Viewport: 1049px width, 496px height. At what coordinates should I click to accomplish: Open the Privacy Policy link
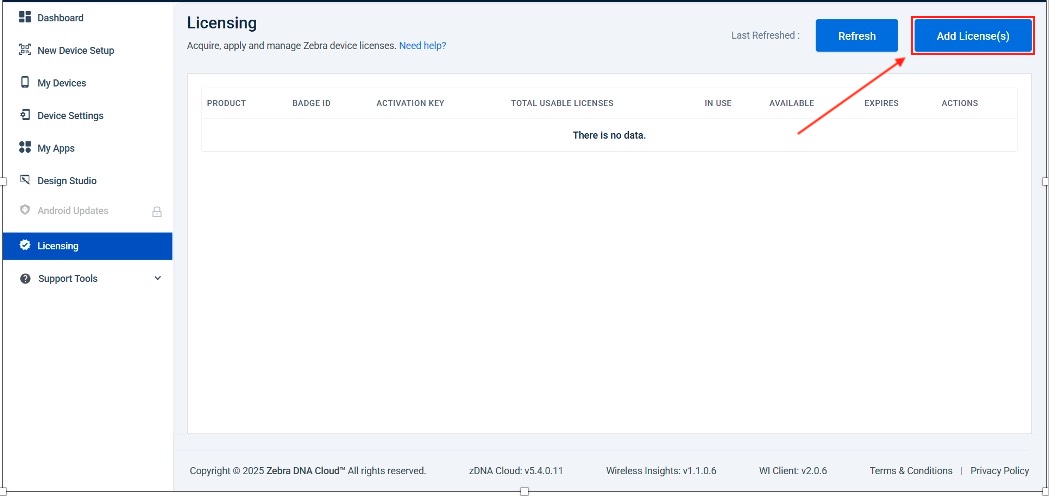click(x=999, y=471)
